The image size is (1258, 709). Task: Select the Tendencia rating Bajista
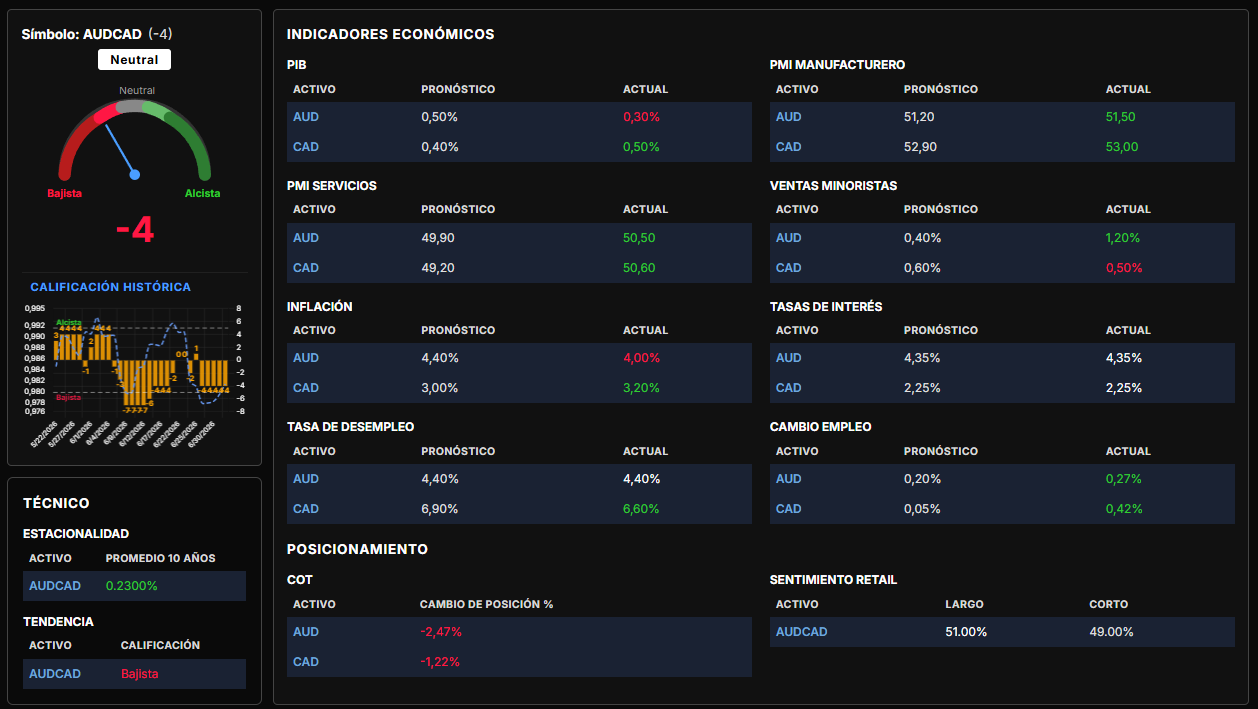tap(140, 674)
